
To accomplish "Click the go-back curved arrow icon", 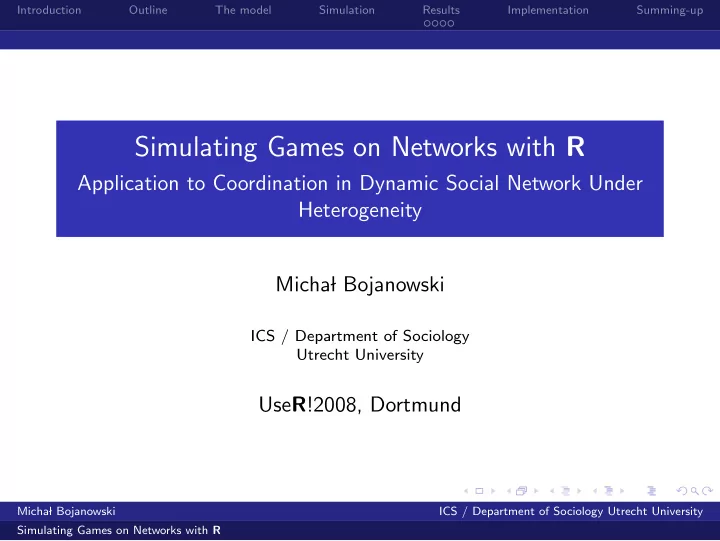I will click(682, 491).
